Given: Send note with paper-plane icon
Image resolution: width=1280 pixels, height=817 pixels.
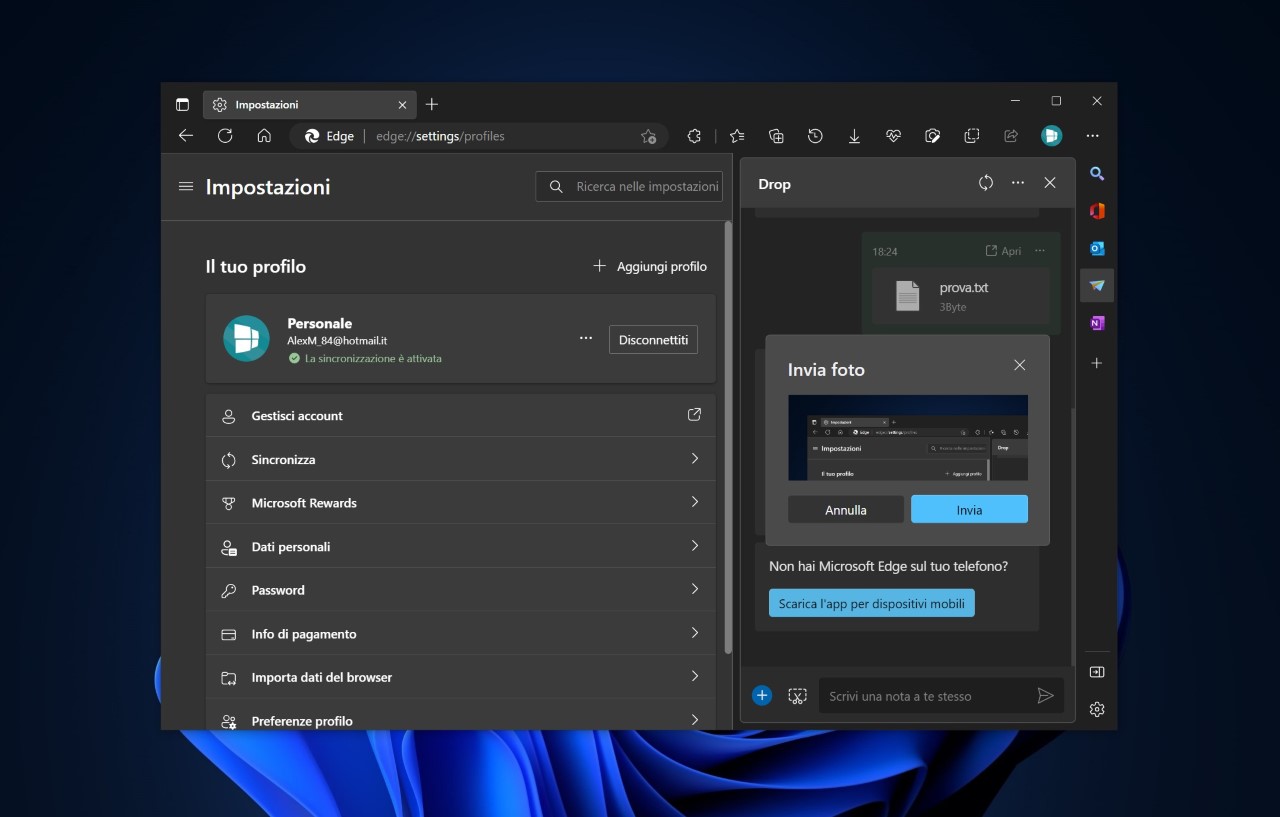Looking at the screenshot, I should [x=1045, y=696].
